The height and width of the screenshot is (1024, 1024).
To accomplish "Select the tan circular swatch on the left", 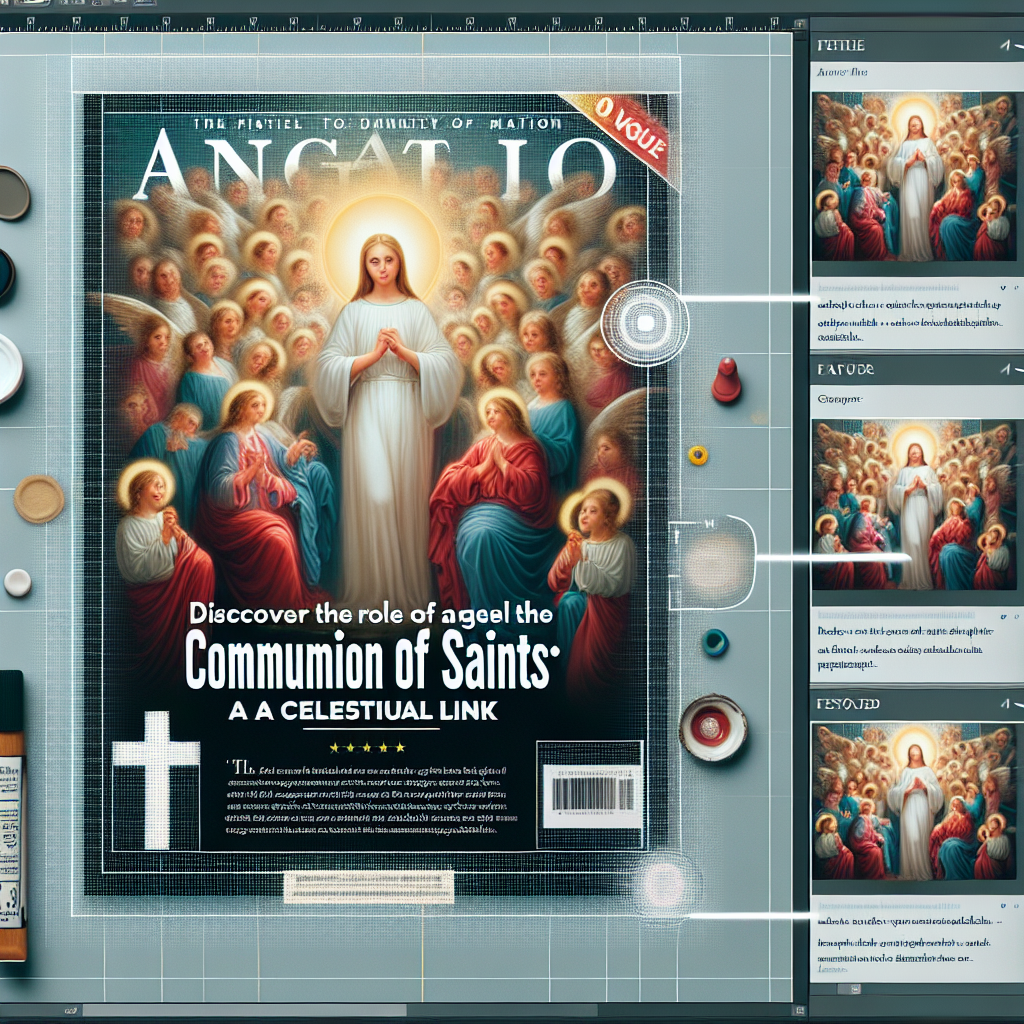I will pyautogui.click(x=39, y=499).
